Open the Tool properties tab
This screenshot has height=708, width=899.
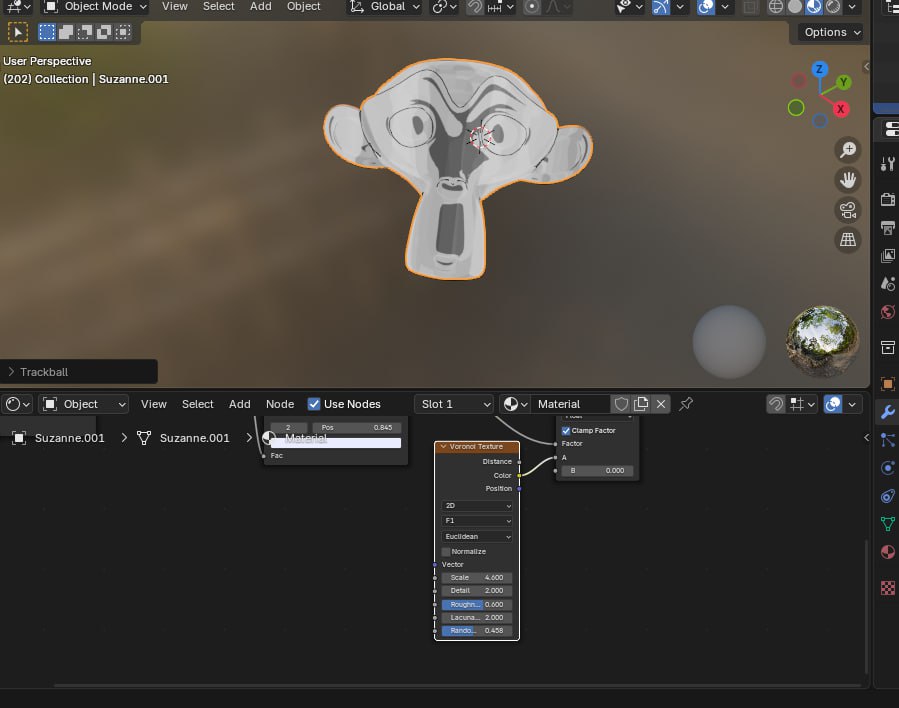tap(888, 165)
